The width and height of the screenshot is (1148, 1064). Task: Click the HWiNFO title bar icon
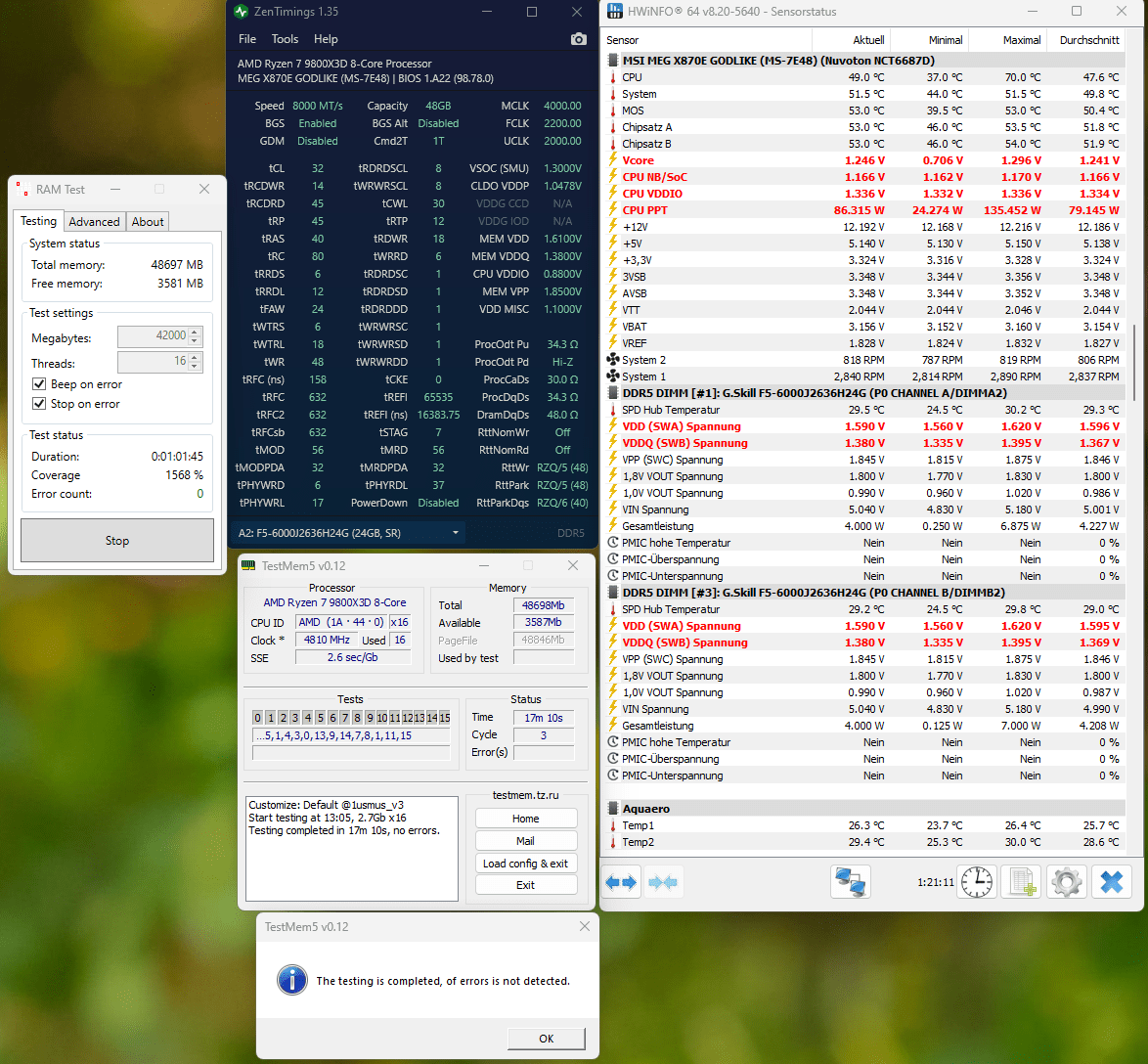(x=615, y=11)
